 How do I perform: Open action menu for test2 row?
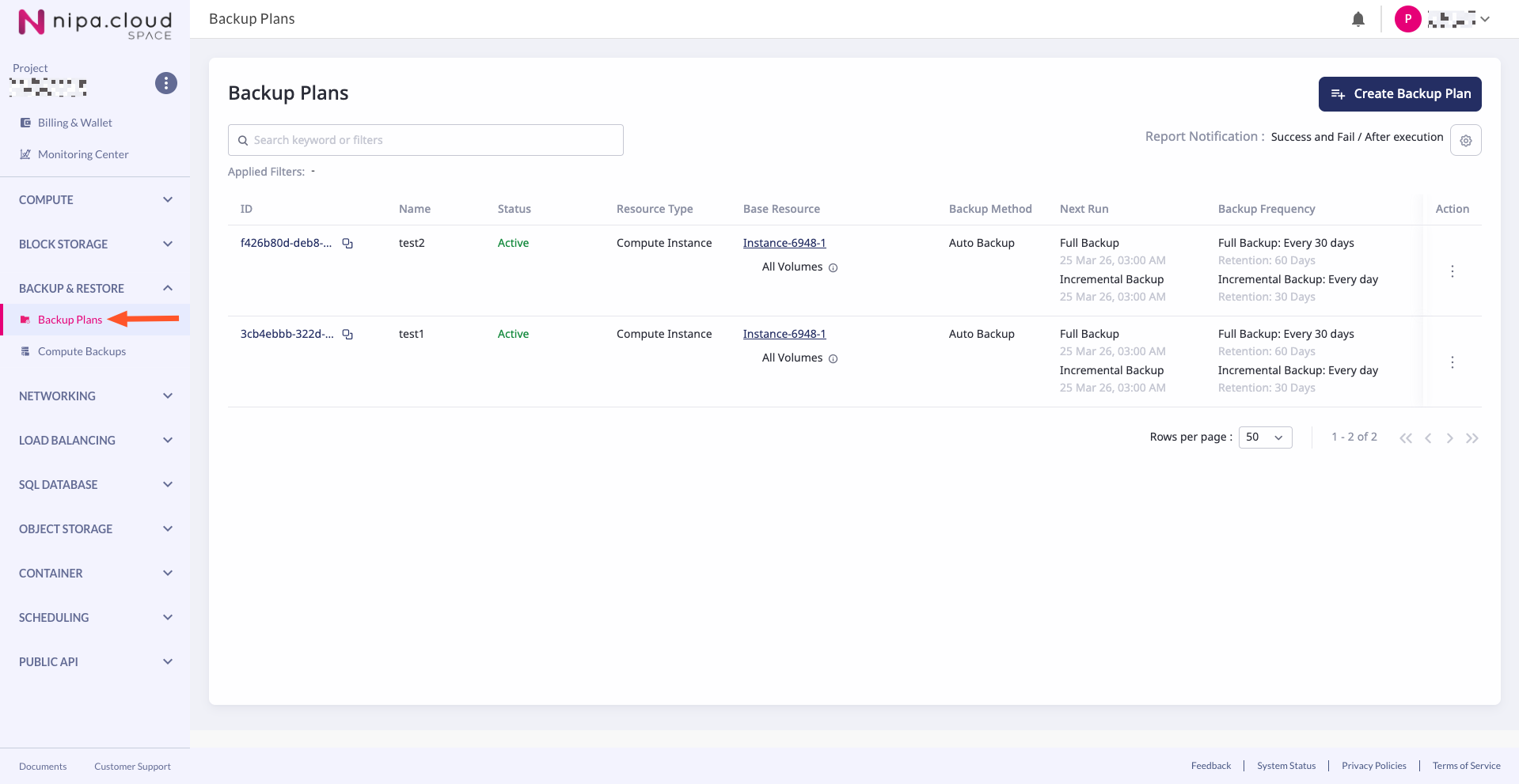click(1452, 271)
